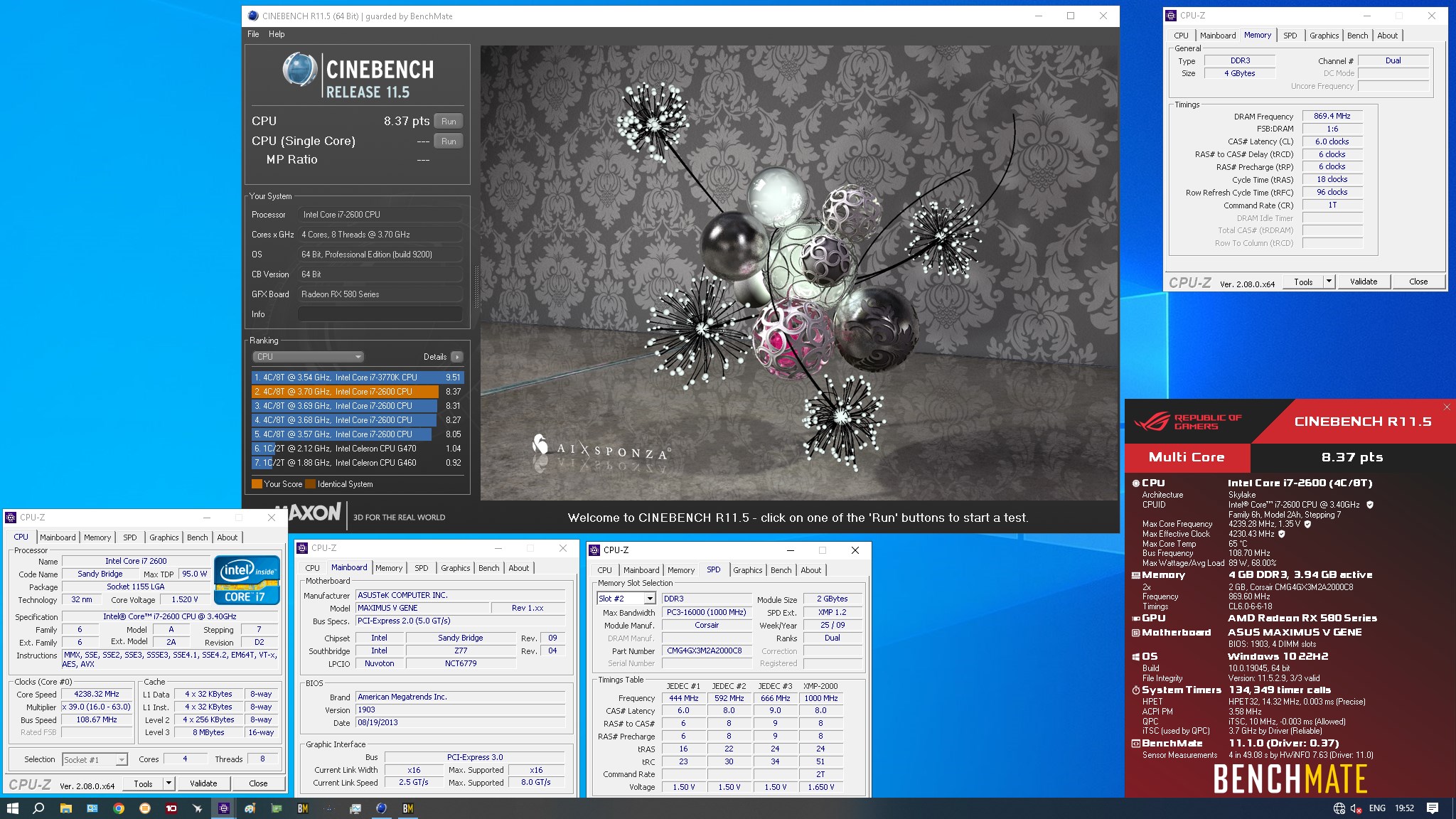Open Memory tab in Mainboard CPU-Z window
This screenshot has height=819, width=1456.
click(x=389, y=568)
